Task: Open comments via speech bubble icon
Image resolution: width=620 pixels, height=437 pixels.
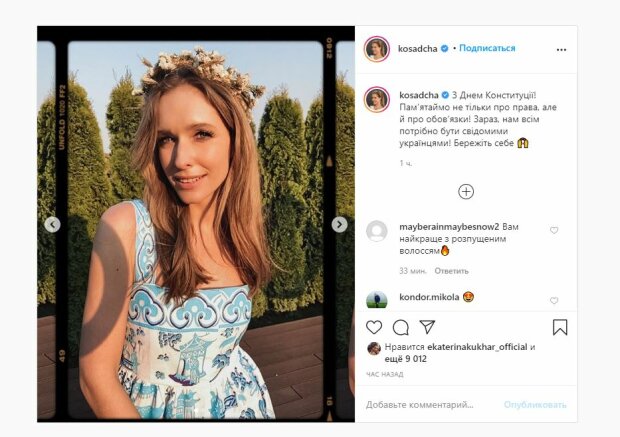Action: (401, 327)
